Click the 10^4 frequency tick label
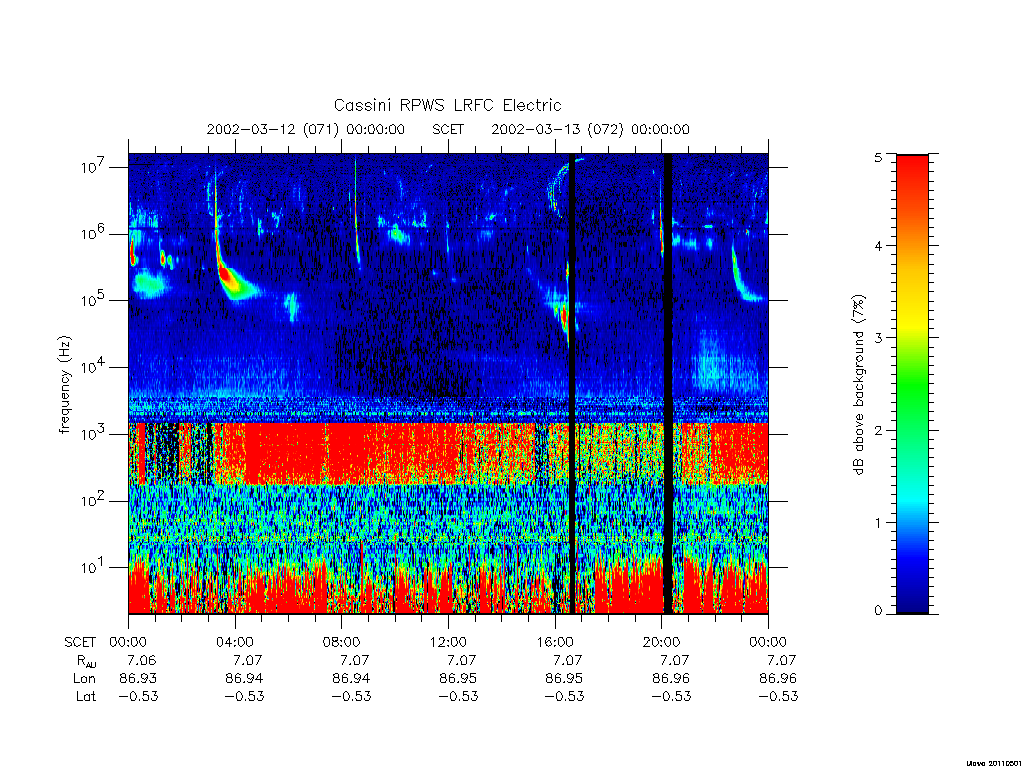This screenshot has height=768, width=1024. click(x=93, y=367)
